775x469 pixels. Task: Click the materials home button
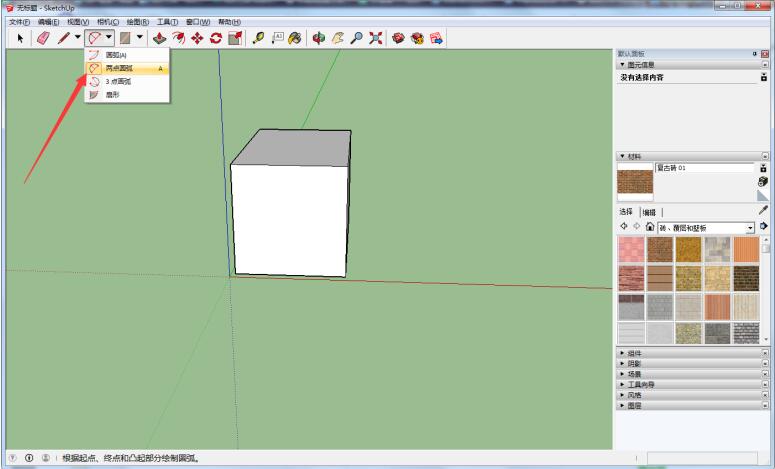pos(649,227)
